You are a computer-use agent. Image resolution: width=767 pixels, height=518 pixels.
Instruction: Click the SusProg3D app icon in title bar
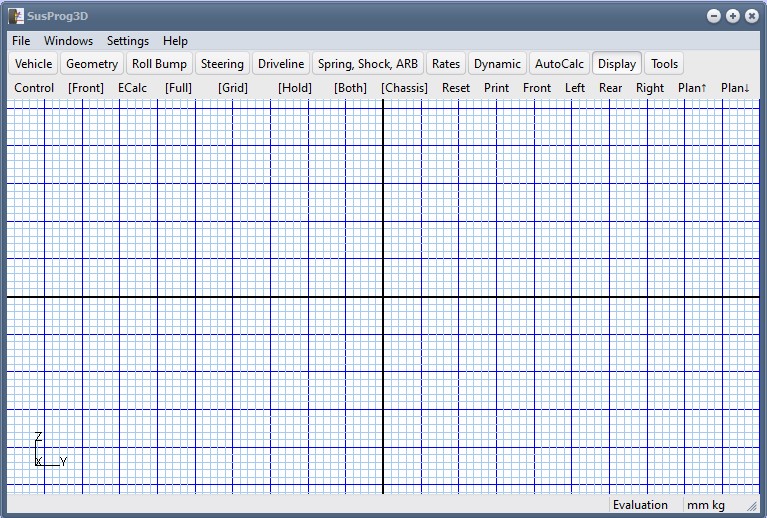point(16,16)
